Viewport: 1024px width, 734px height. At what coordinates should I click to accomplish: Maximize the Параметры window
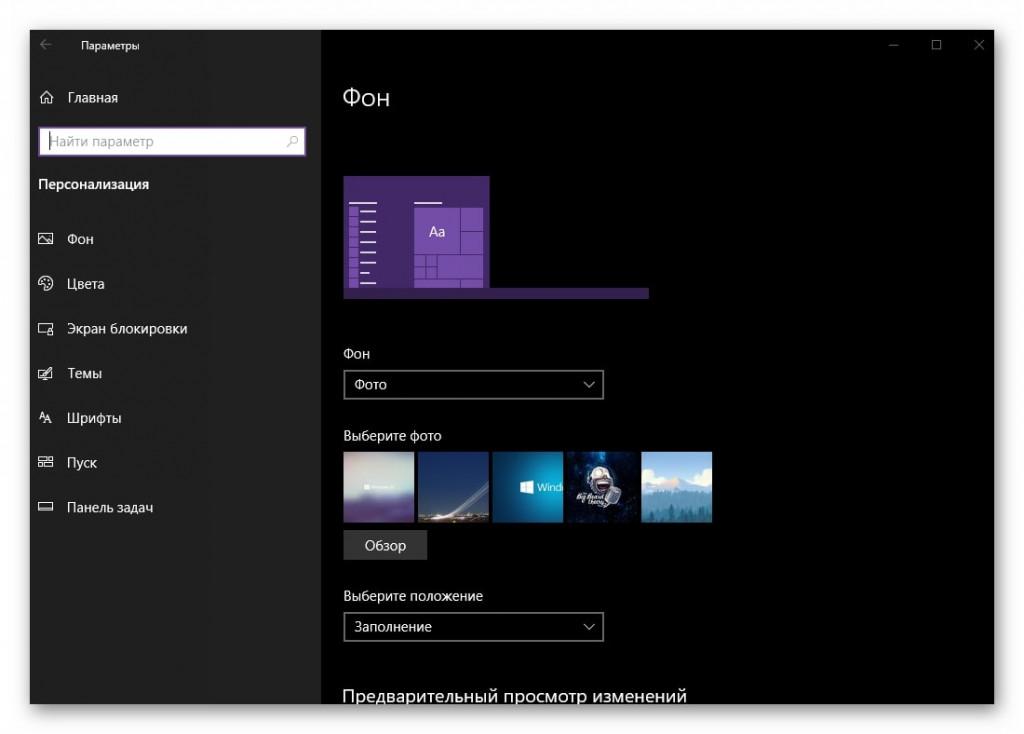[936, 45]
